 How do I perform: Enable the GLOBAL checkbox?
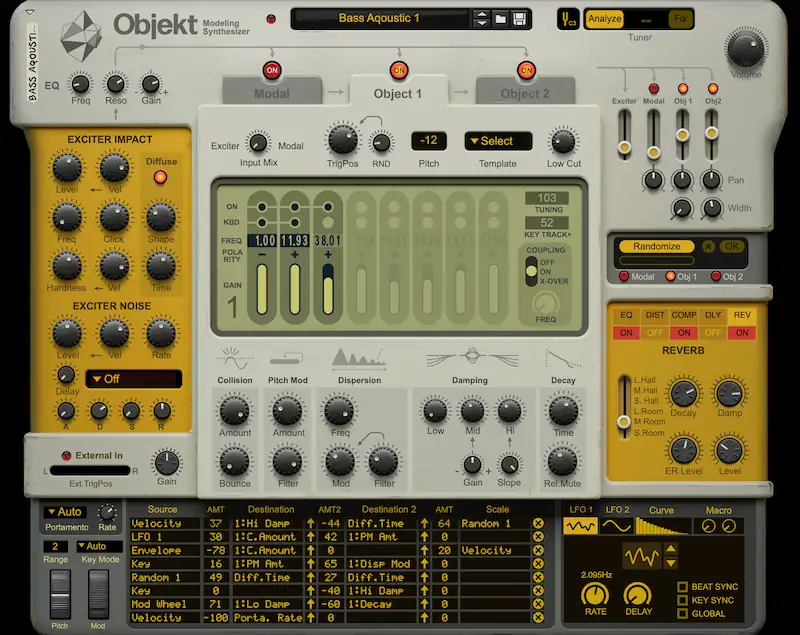pyautogui.click(x=682, y=614)
